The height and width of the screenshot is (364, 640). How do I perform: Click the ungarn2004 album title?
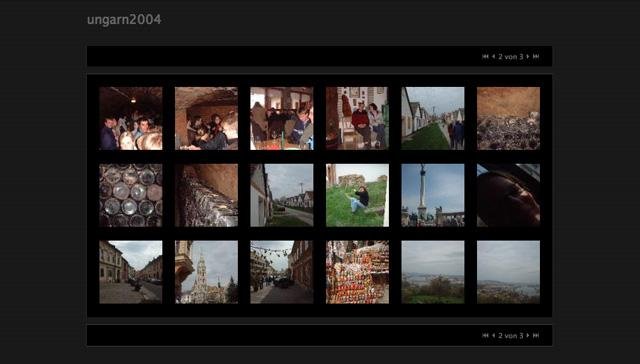[124, 20]
